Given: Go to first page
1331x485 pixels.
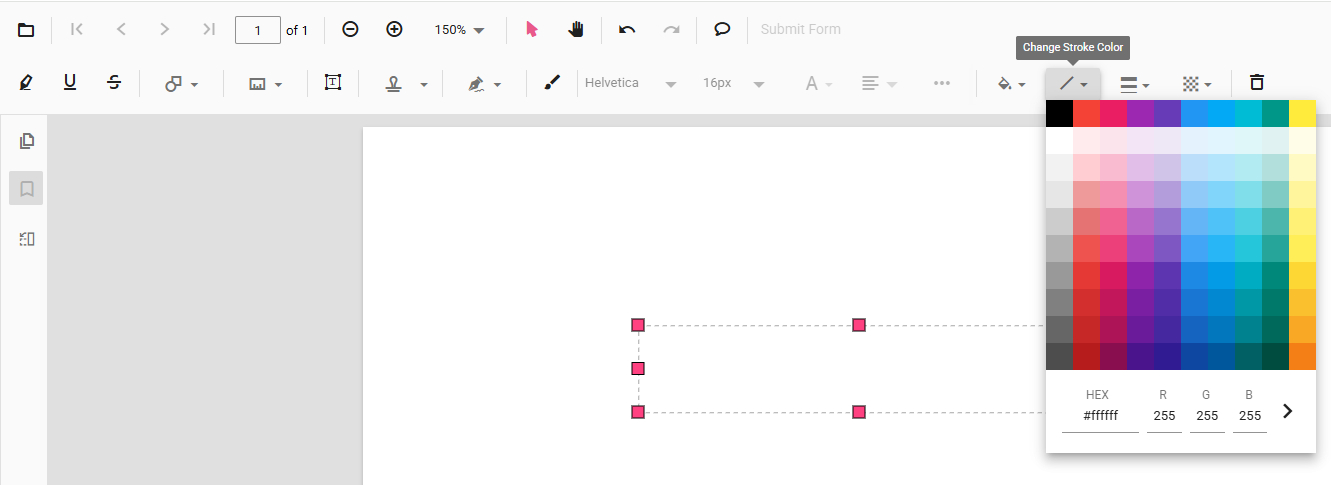Looking at the screenshot, I should point(77,29).
